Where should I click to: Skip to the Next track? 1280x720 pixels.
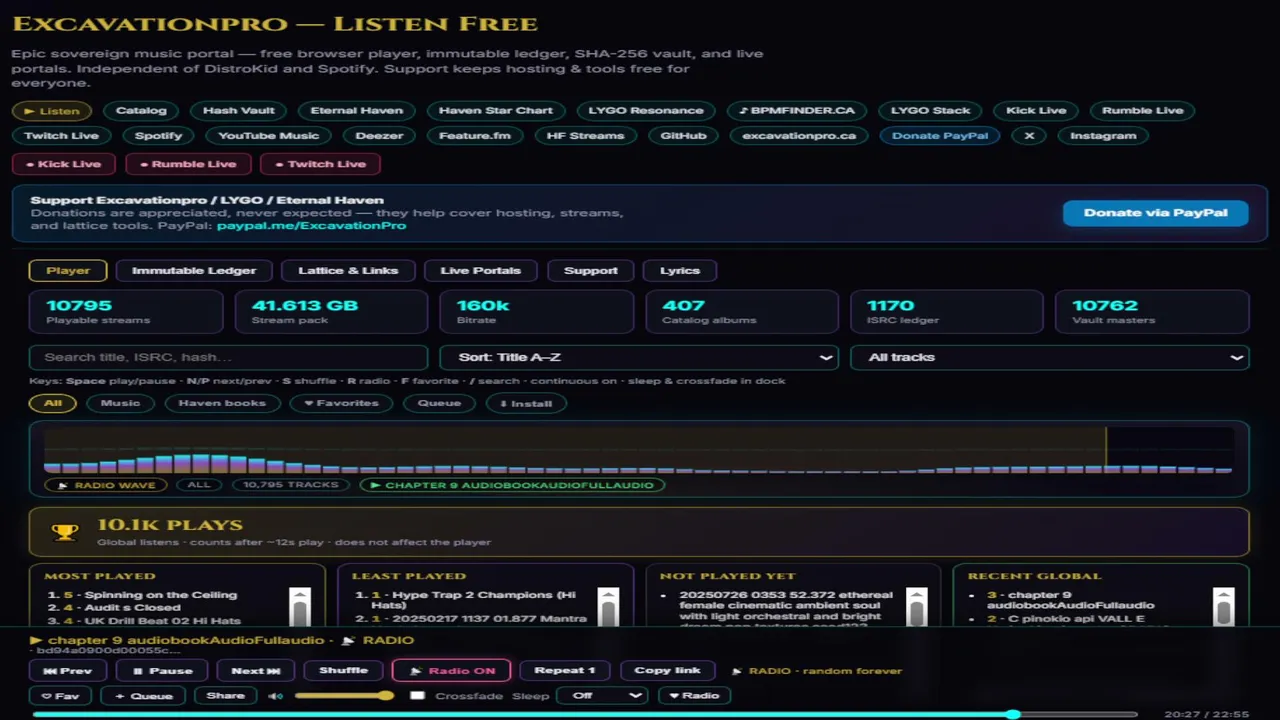click(256, 671)
